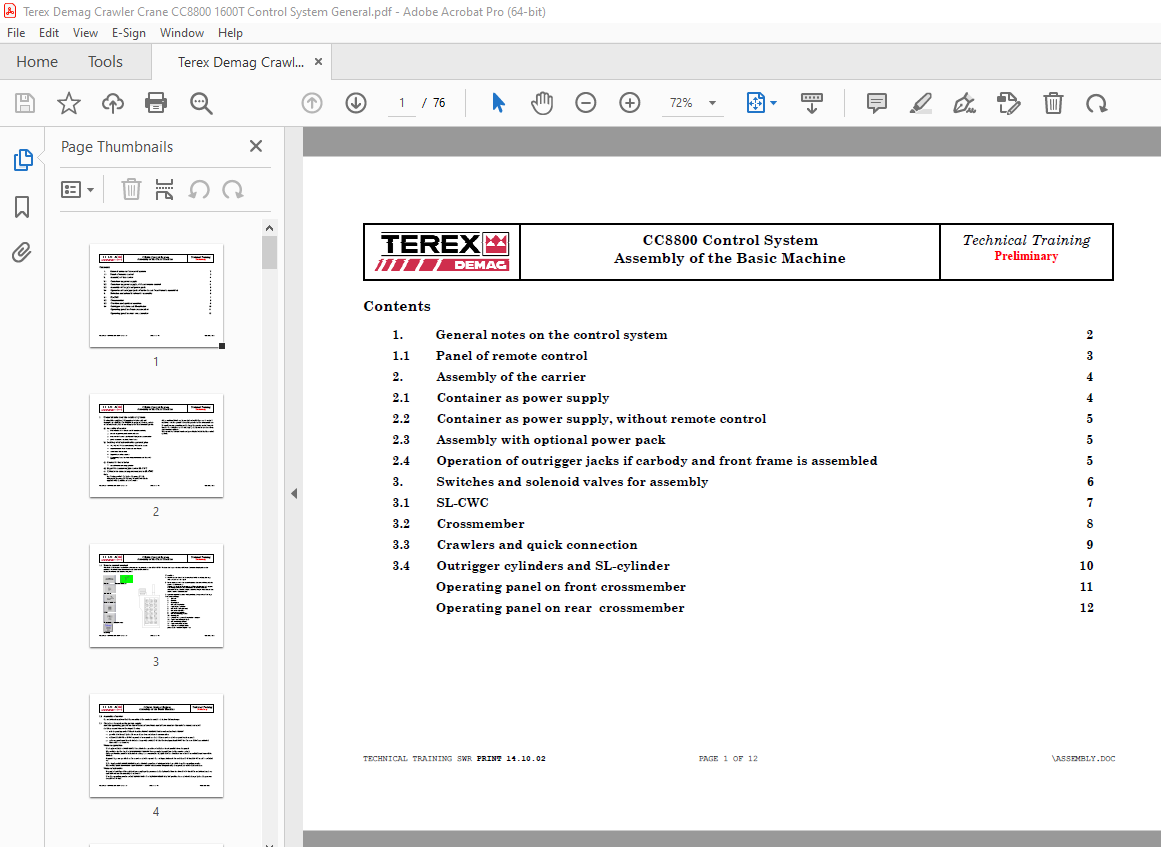Open the Bookmarks sidebar panel
This screenshot has height=847, width=1161.
[22, 207]
